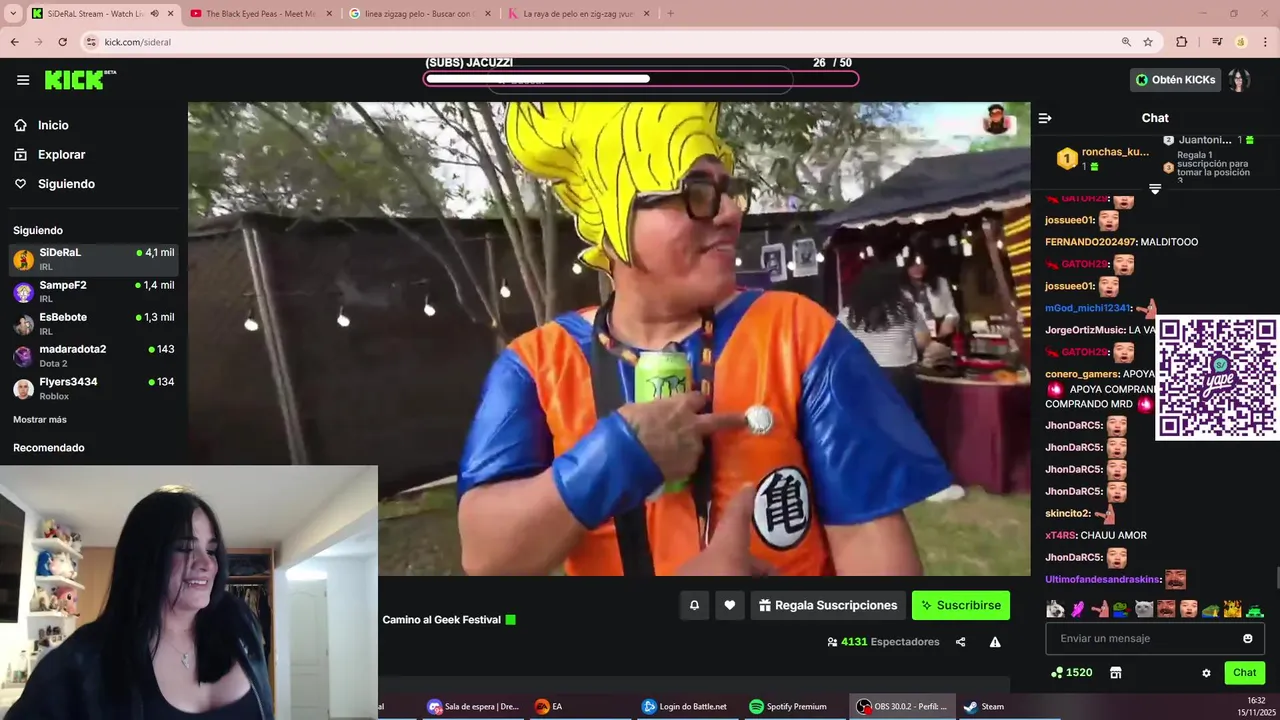Viewport: 1280px width, 720px height.
Task: Click ronchas_ku top gifter entry
Action: [1105, 158]
